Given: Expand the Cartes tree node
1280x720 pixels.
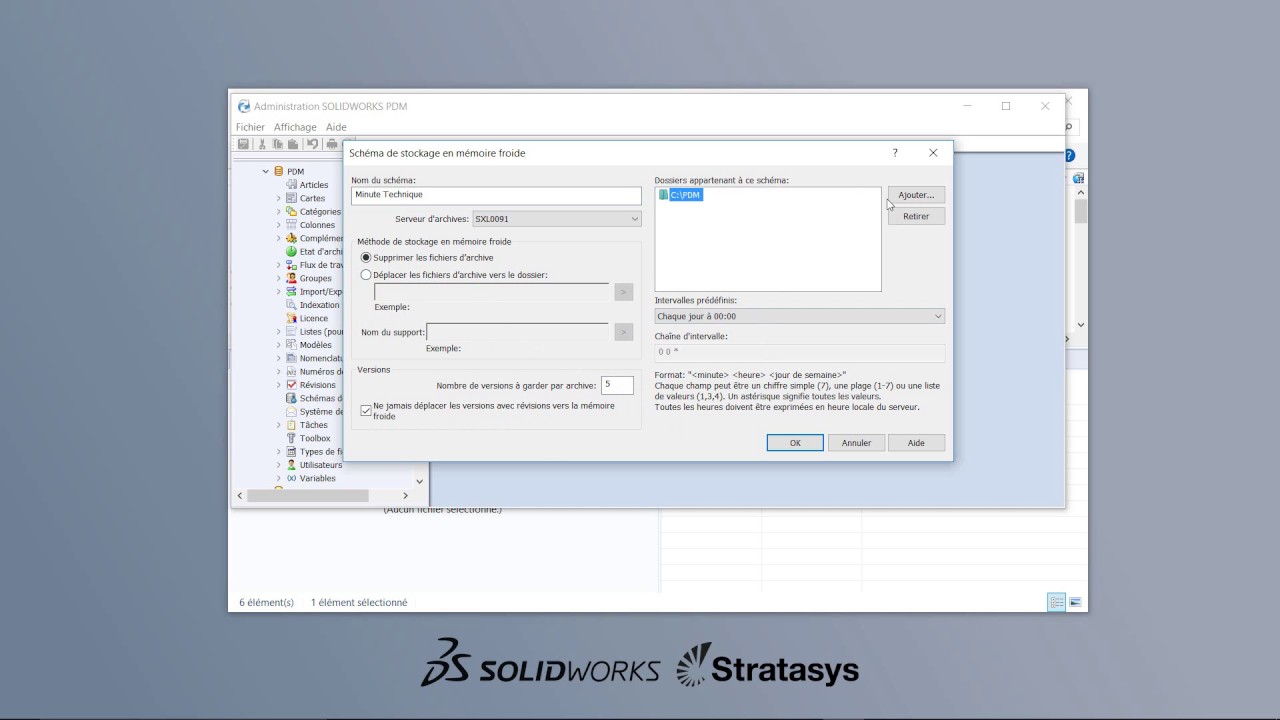Looking at the screenshot, I should point(279,198).
